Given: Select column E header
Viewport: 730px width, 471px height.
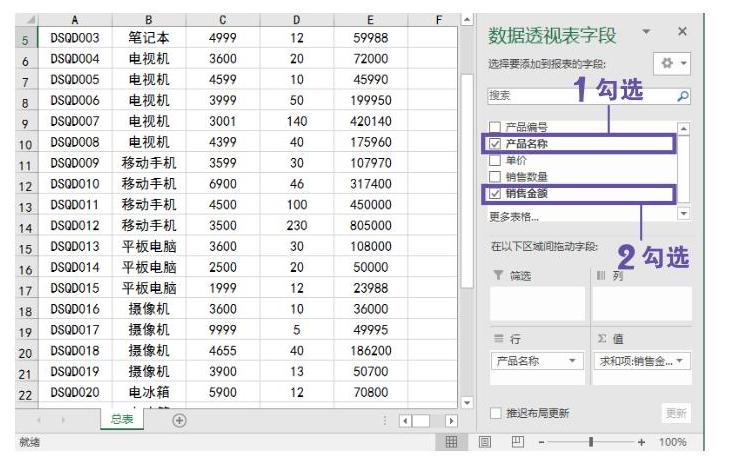Looking at the screenshot, I should 370,20.
